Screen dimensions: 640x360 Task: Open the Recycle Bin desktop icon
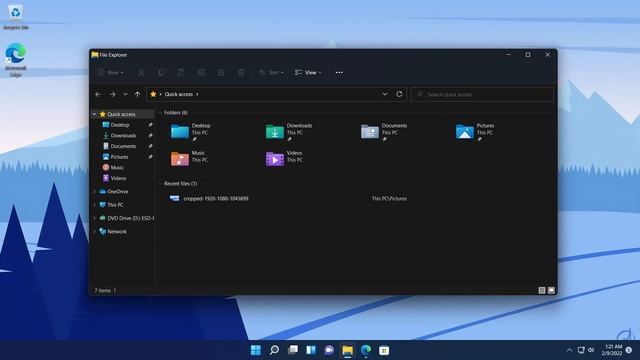point(16,16)
